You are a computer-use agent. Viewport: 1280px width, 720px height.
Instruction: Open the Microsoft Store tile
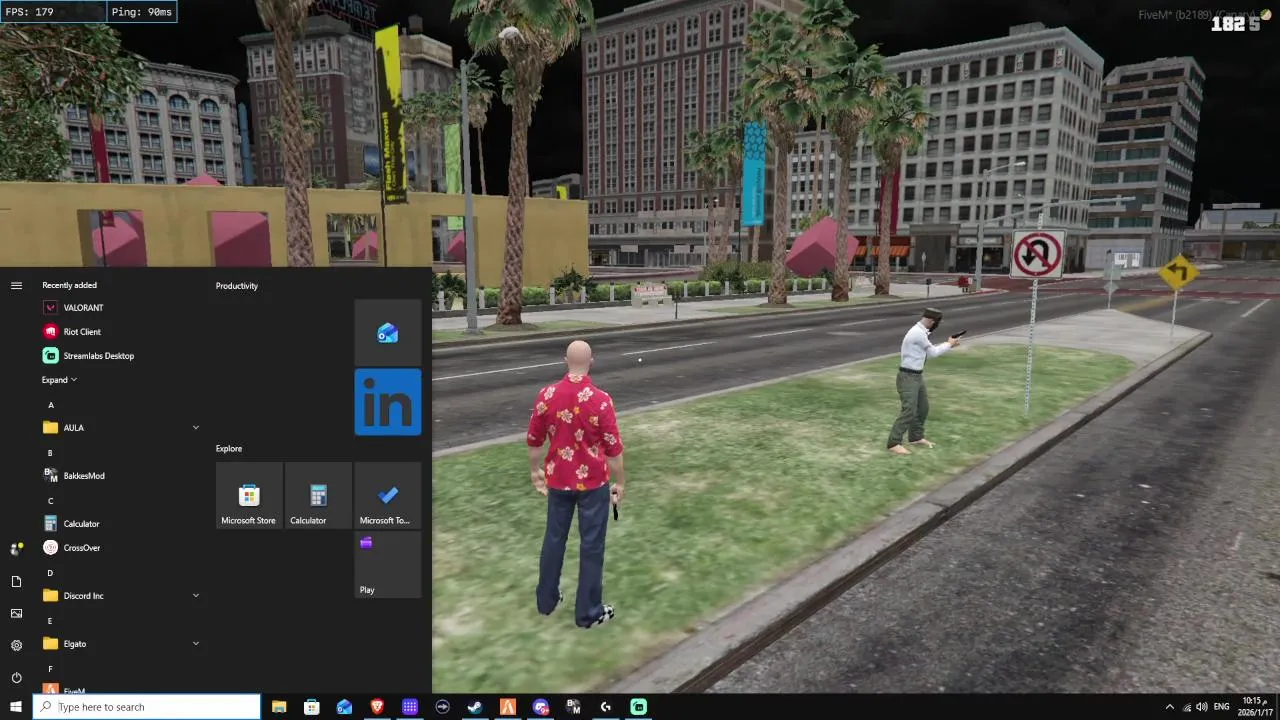[x=249, y=495]
